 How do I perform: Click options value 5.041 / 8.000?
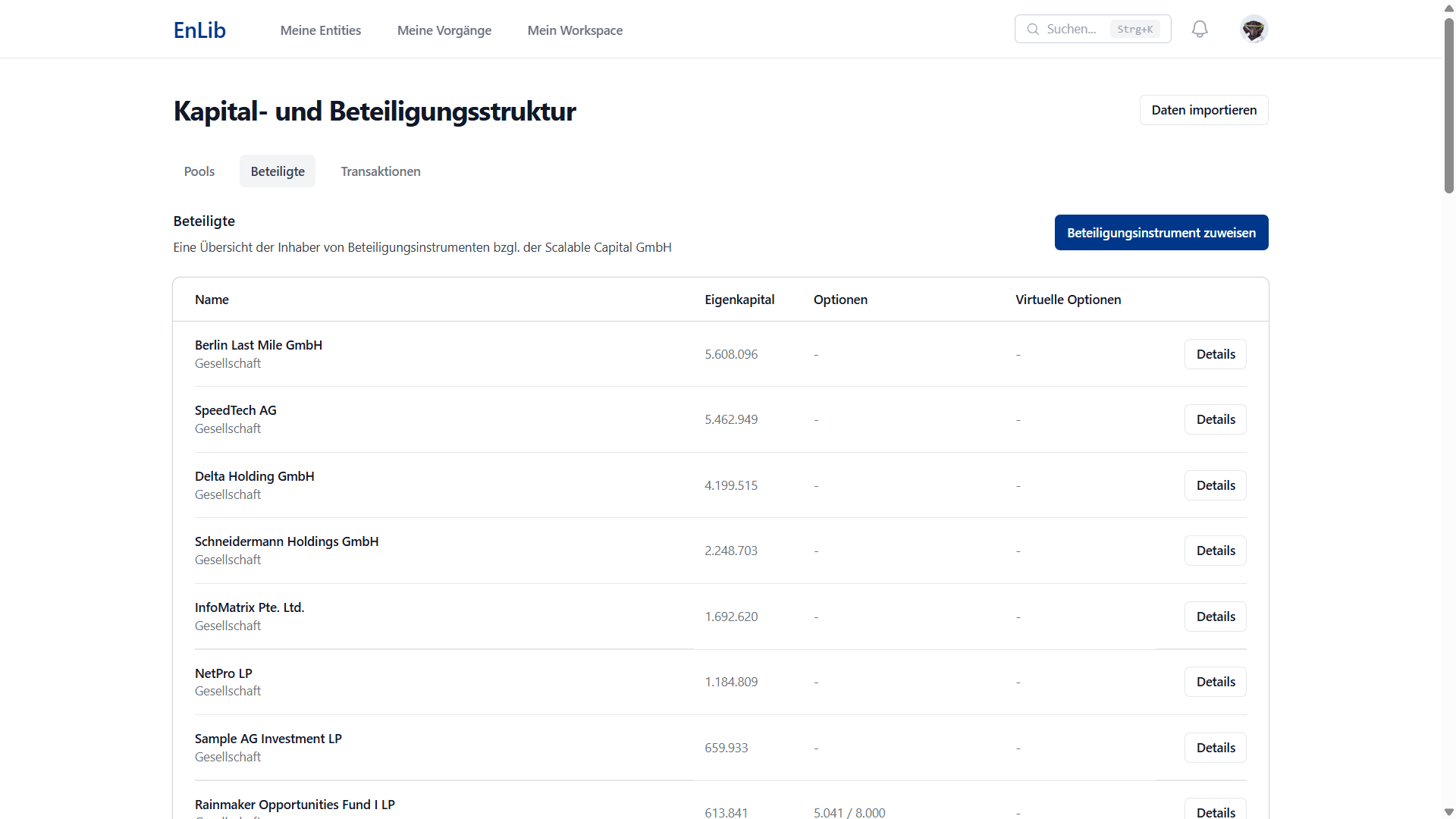[x=849, y=812]
